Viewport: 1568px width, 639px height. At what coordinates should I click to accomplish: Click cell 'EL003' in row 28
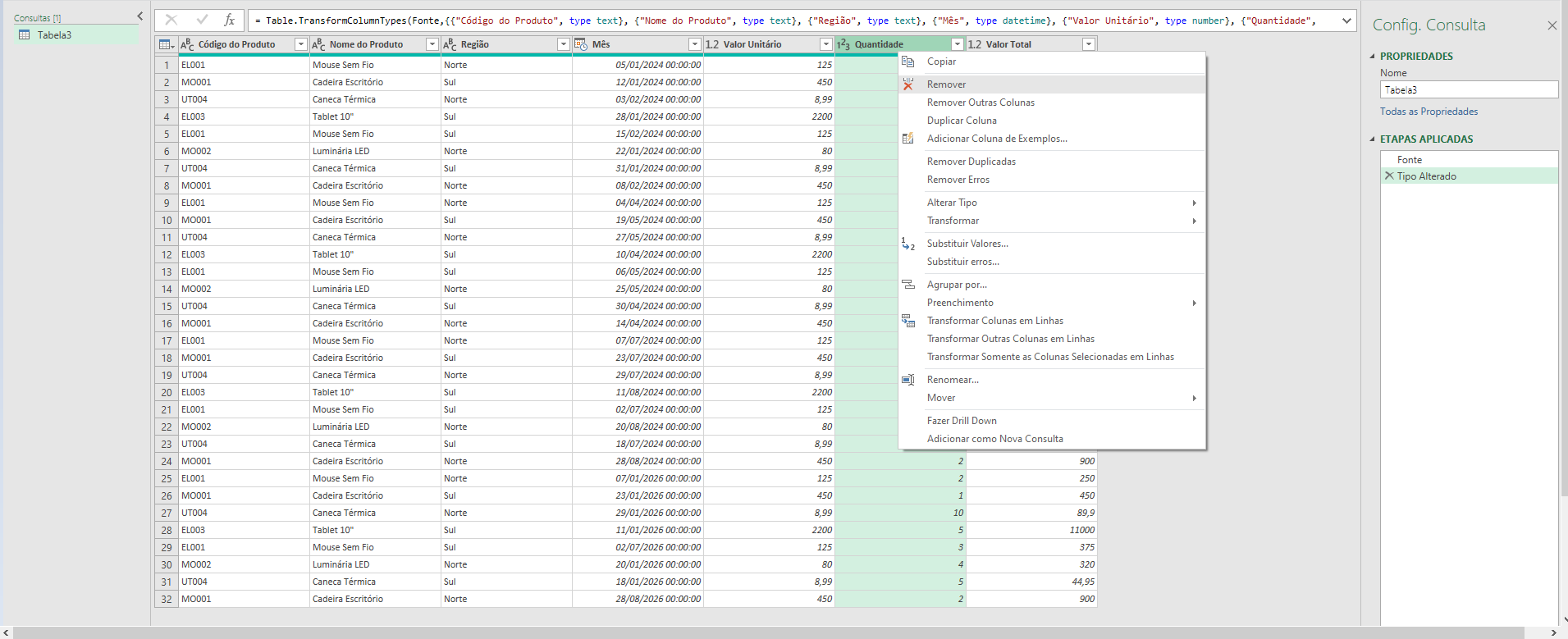pos(244,530)
